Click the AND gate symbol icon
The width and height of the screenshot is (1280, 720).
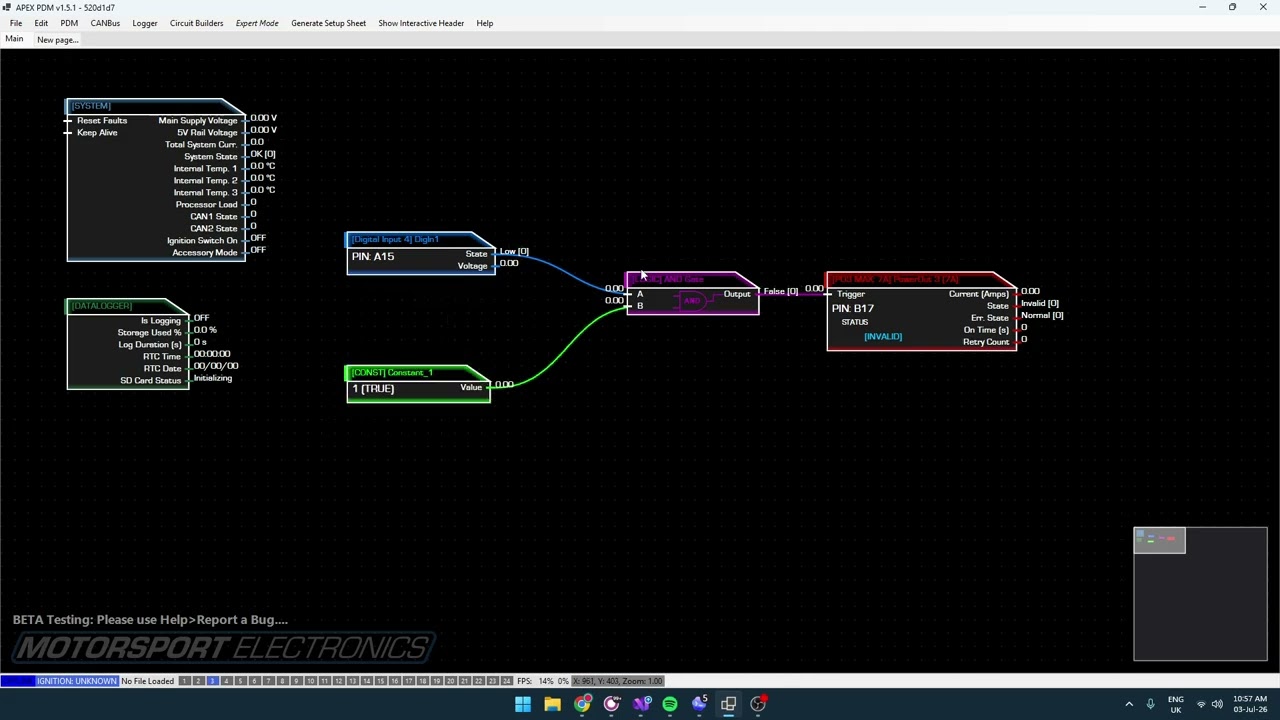pyautogui.click(x=692, y=301)
